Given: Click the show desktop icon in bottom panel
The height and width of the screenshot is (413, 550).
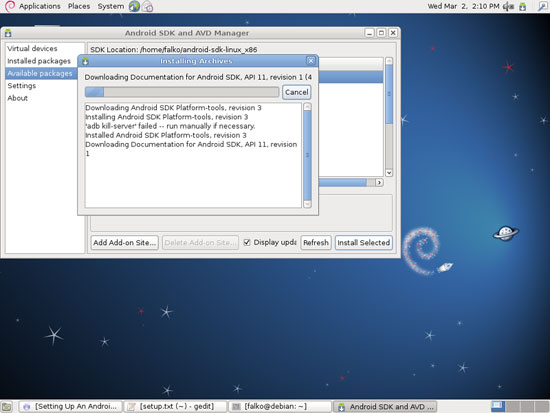Looking at the screenshot, I should coord(7,407).
